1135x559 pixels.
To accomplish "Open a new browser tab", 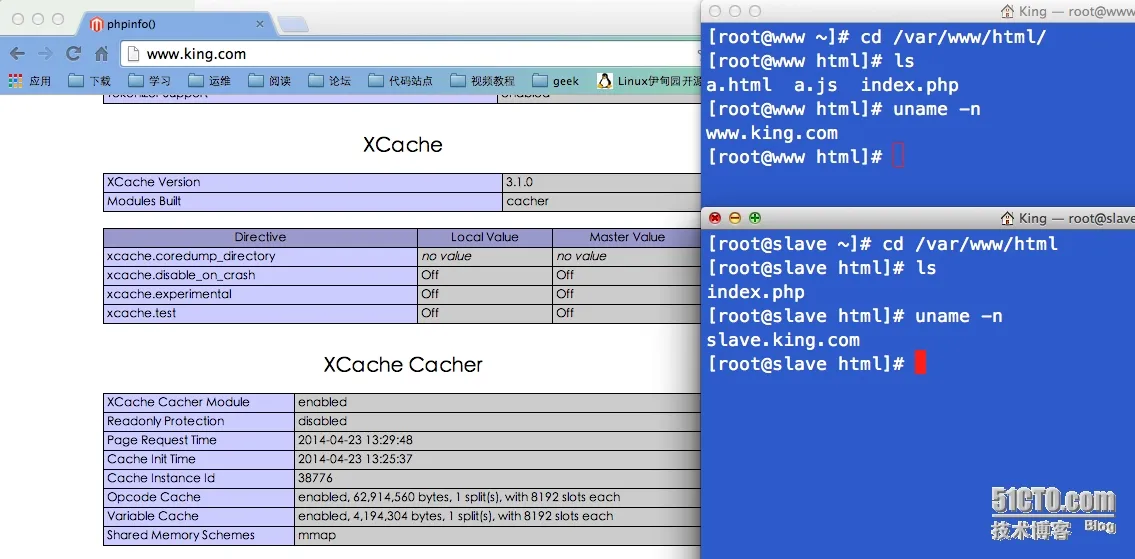I will [x=293, y=25].
